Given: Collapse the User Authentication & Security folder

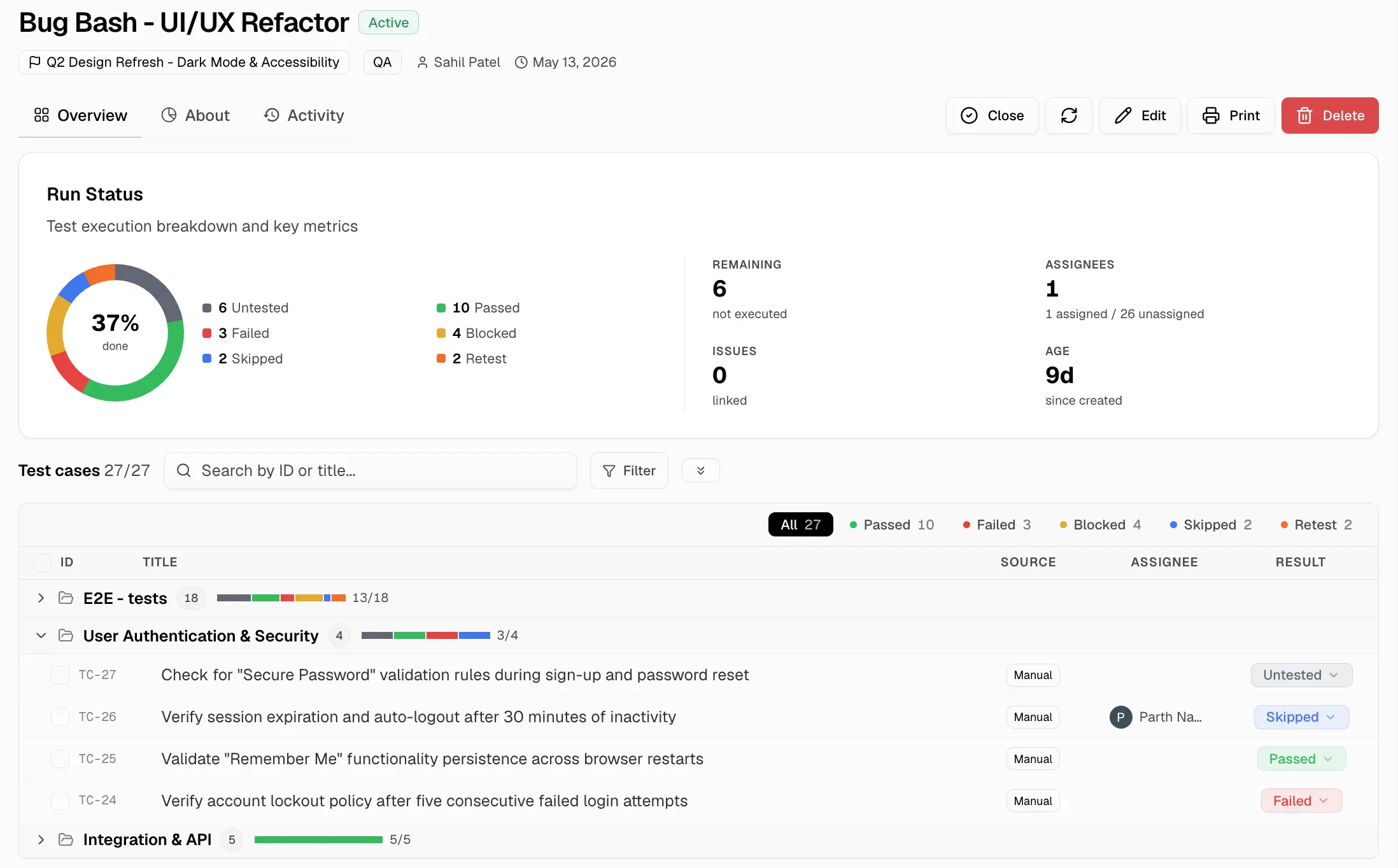Looking at the screenshot, I should pos(41,635).
